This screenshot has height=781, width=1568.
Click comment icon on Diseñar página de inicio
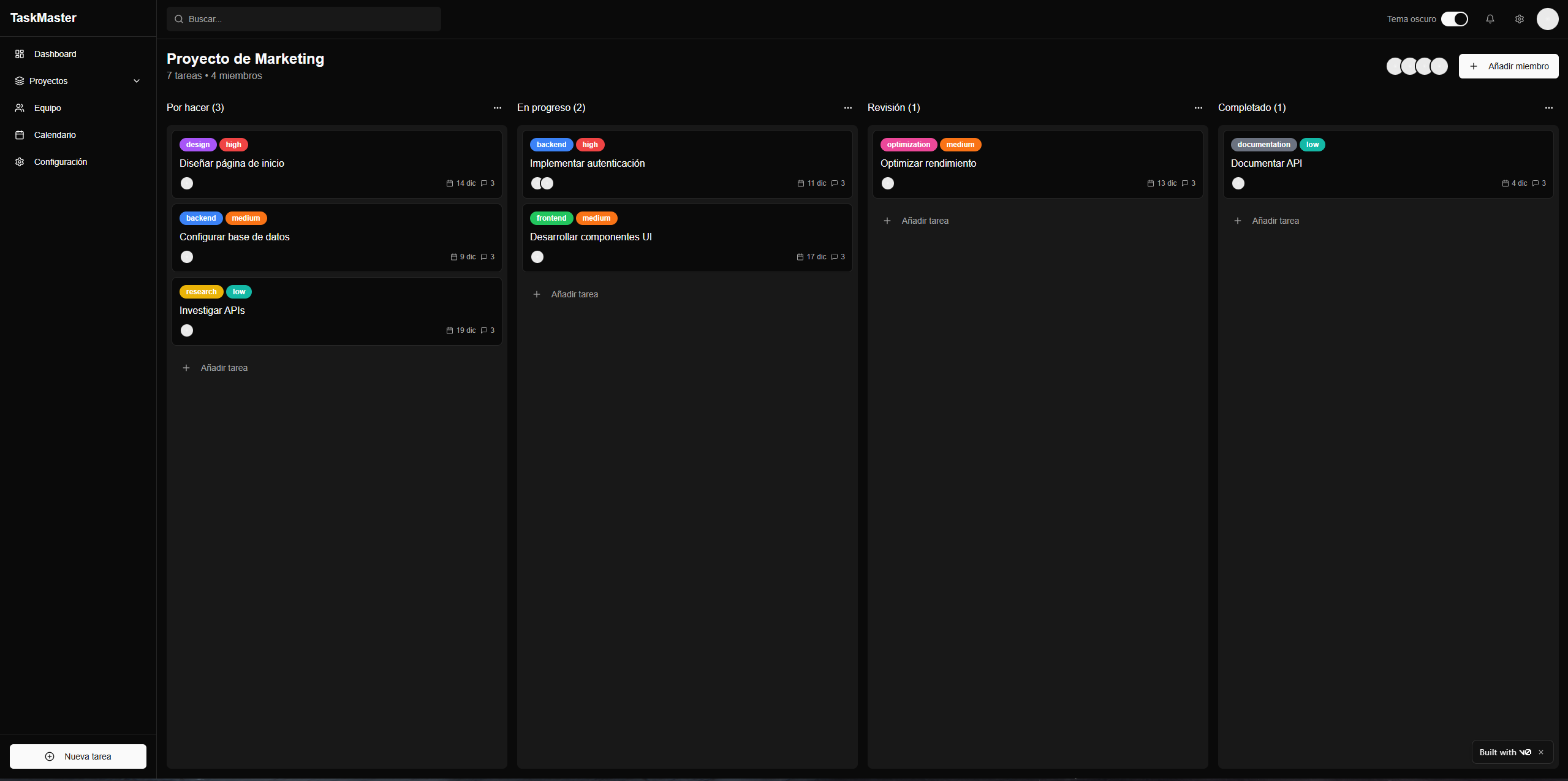click(x=484, y=183)
